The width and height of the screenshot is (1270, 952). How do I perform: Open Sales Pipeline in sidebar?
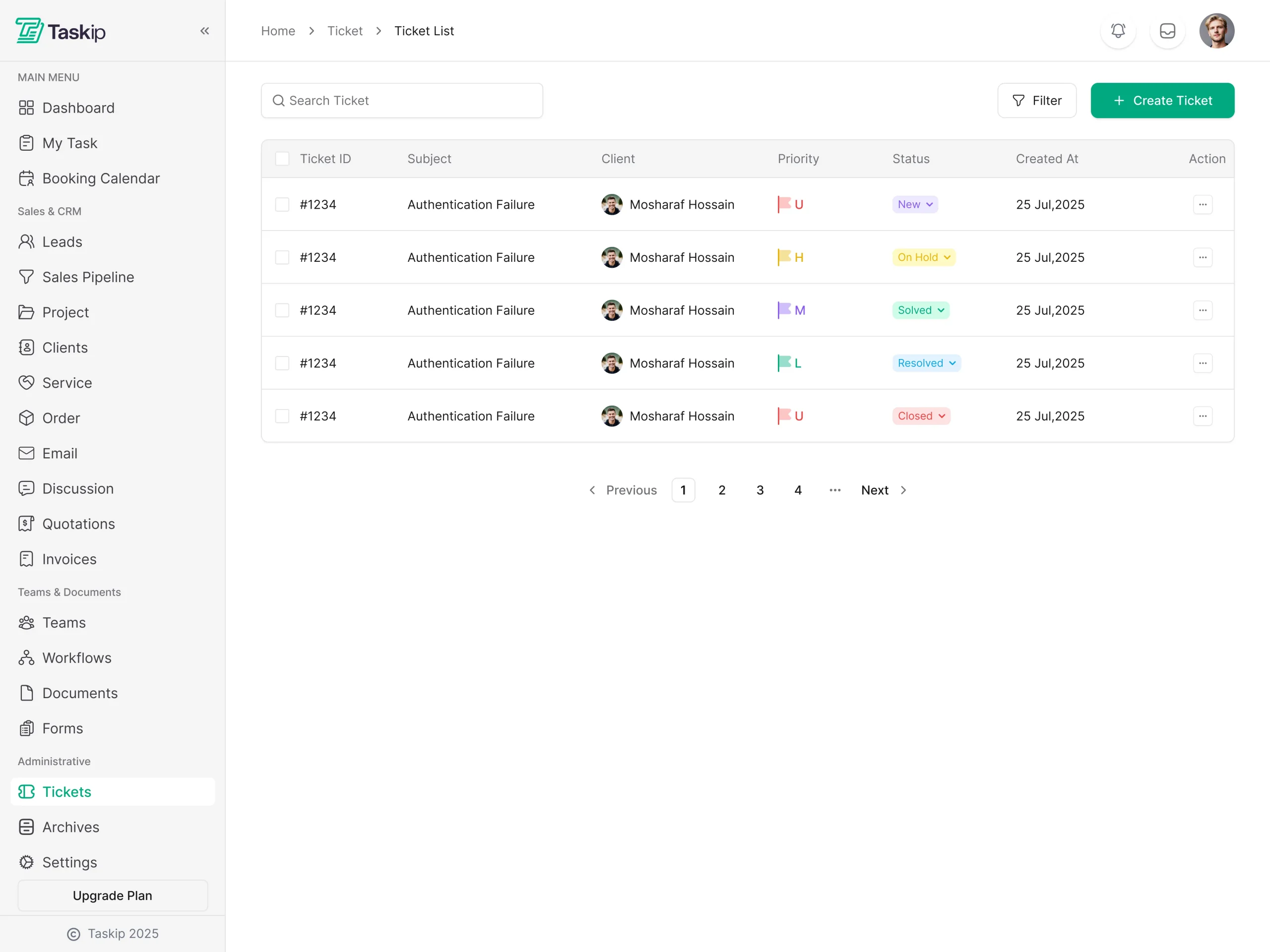[88, 277]
